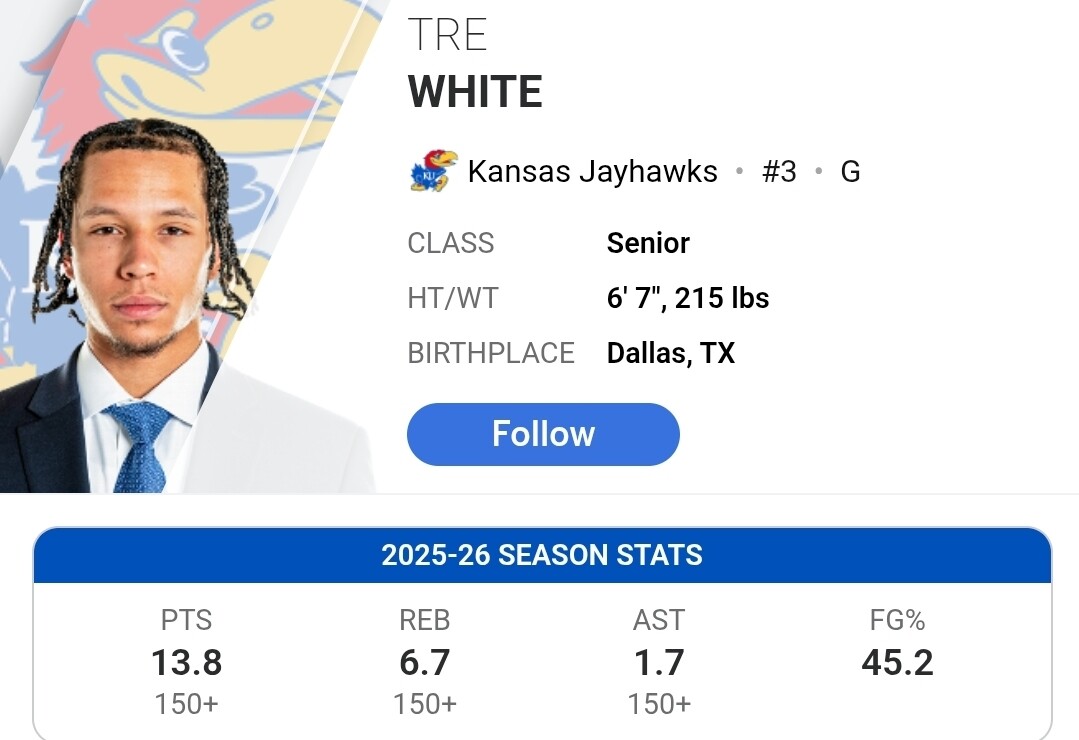The image size is (1079, 740).
Task: Click the 1.7 assists stat
Action: click(x=658, y=662)
